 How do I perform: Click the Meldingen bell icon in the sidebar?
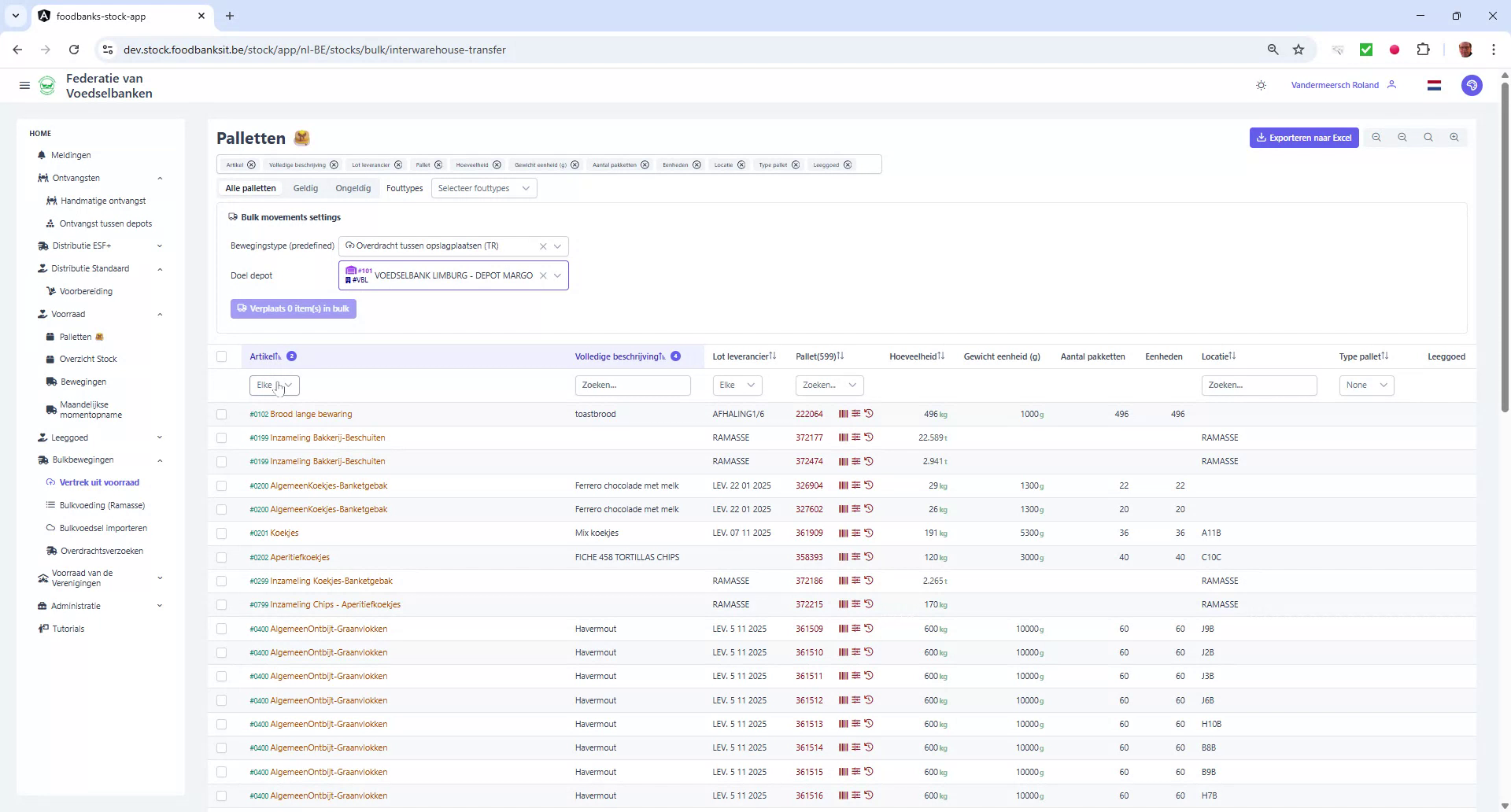[x=43, y=155]
